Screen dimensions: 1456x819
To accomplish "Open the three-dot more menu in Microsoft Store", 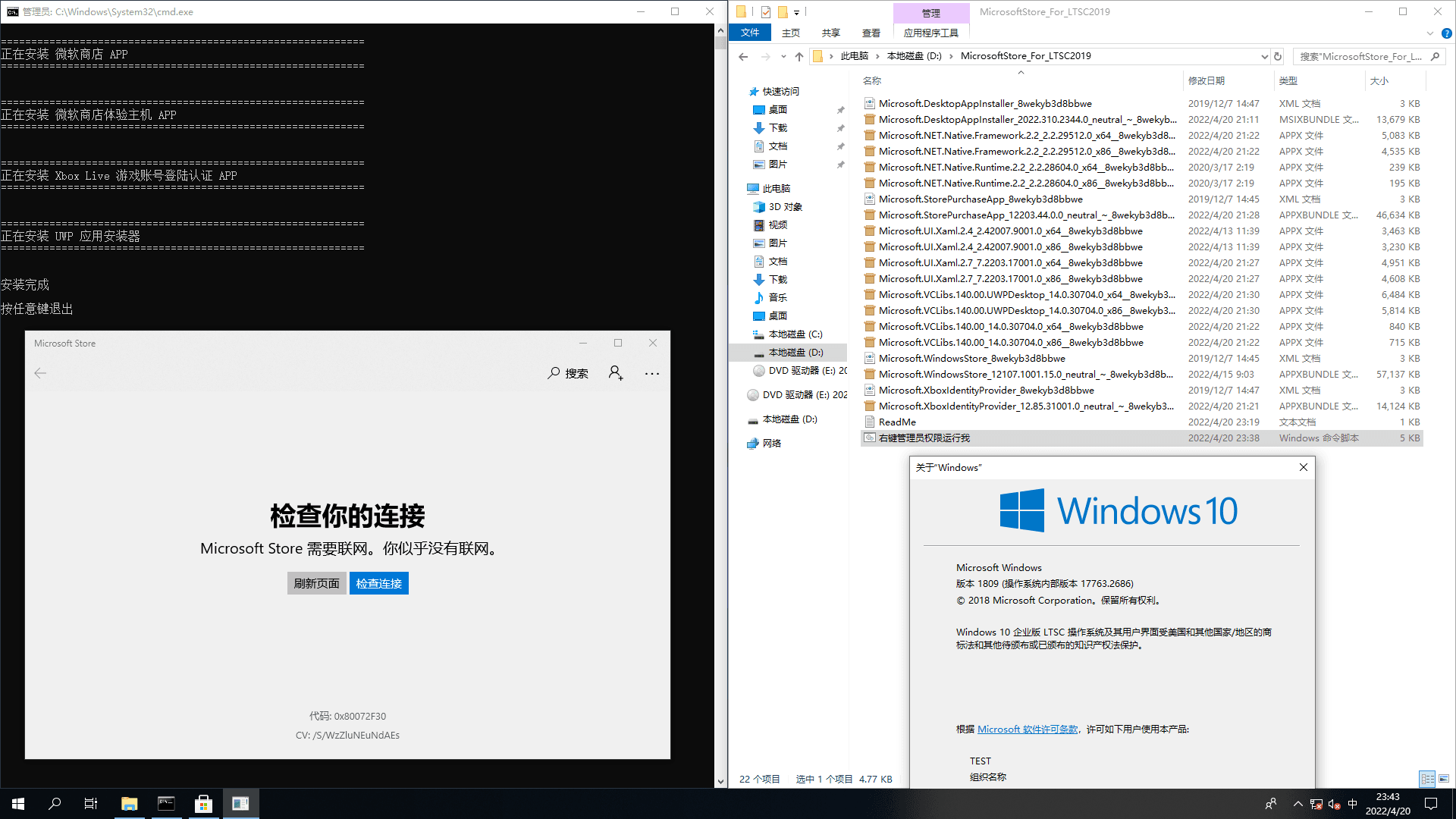I will 652,373.
